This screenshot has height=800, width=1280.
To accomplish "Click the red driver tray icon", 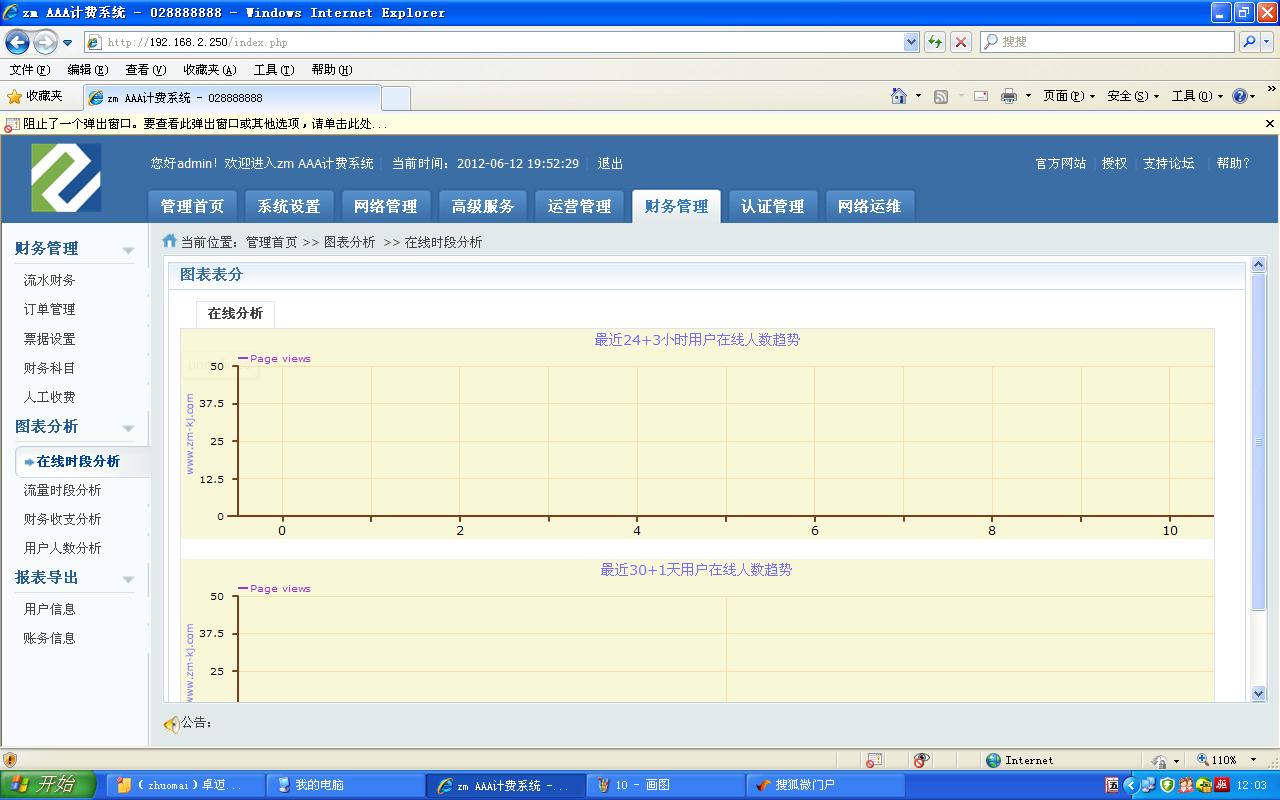I will pyautogui.click(x=1221, y=785).
